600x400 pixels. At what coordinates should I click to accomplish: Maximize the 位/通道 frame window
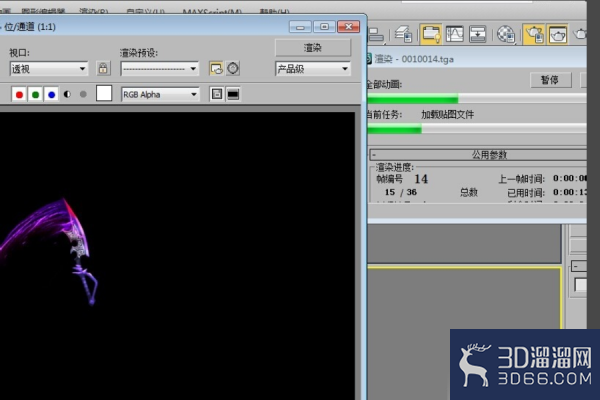tap(324, 27)
